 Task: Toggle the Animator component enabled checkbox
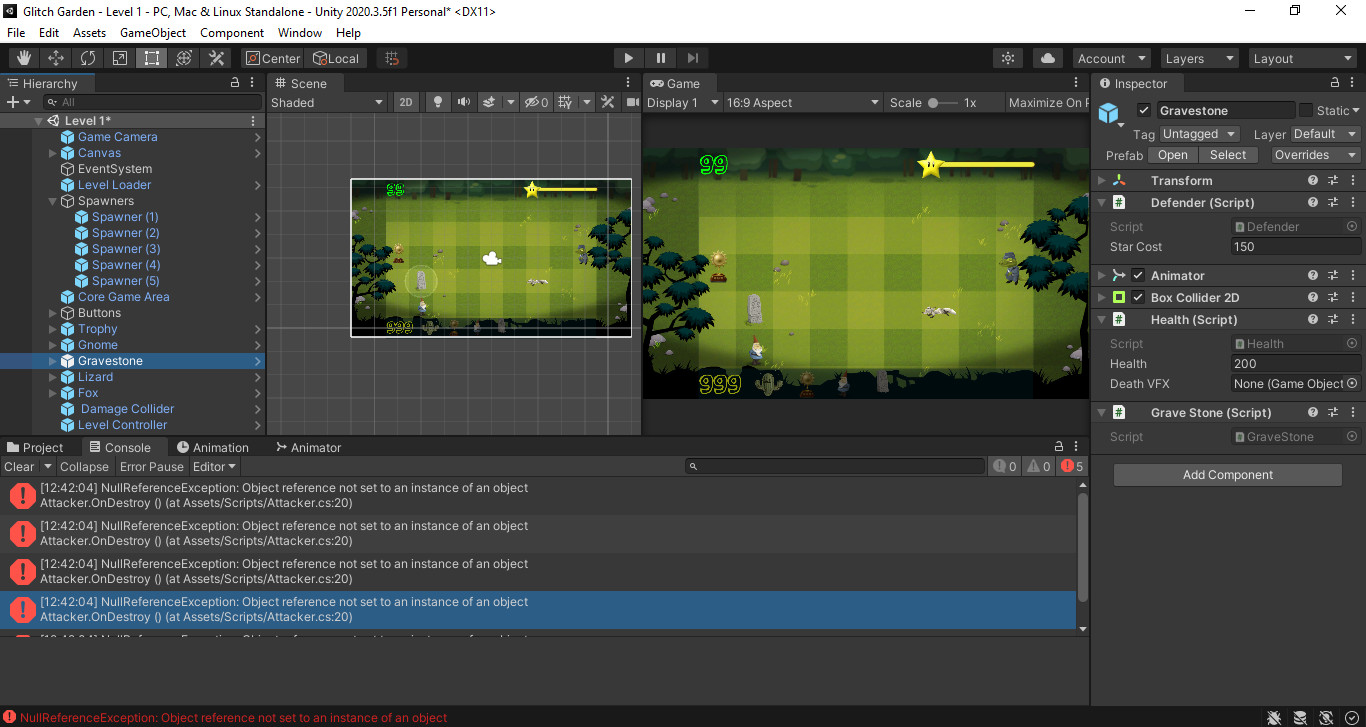pyautogui.click(x=1137, y=275)
